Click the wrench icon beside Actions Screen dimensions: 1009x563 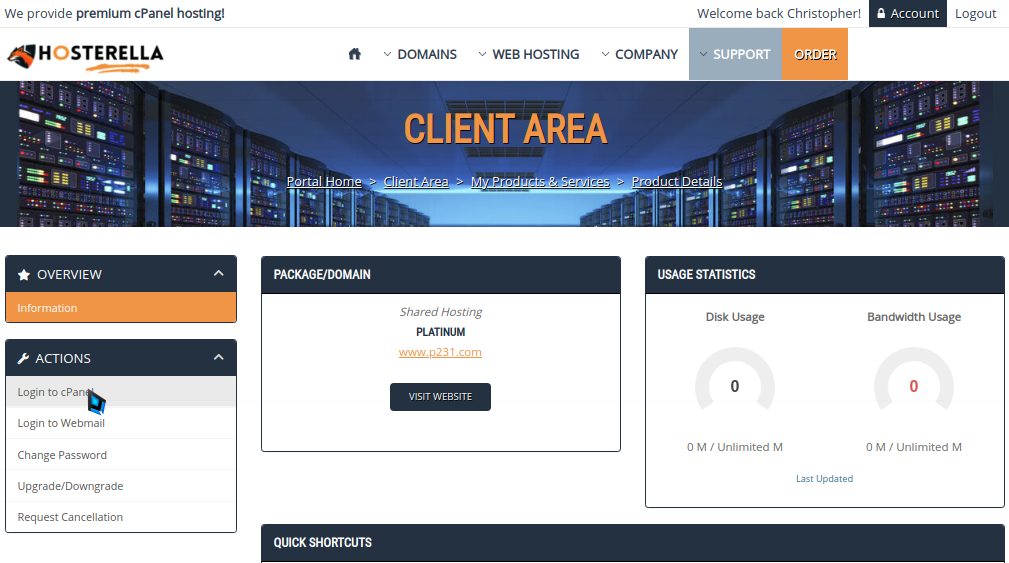[24, 359]
